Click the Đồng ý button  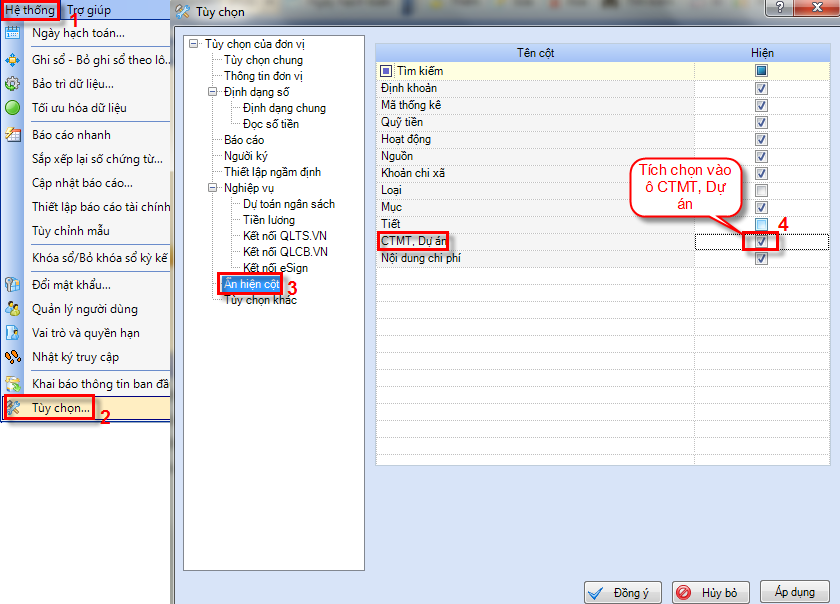pos(622,593)
